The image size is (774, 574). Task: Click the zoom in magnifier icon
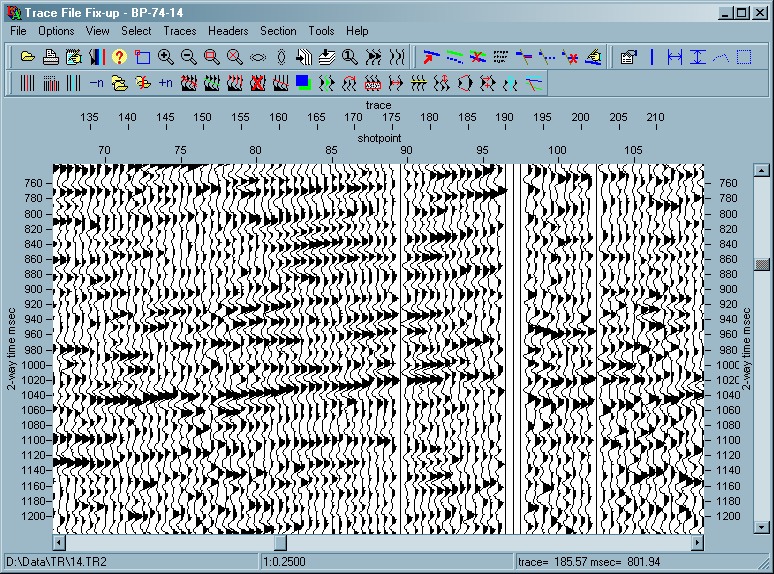[x=166, y=57]
